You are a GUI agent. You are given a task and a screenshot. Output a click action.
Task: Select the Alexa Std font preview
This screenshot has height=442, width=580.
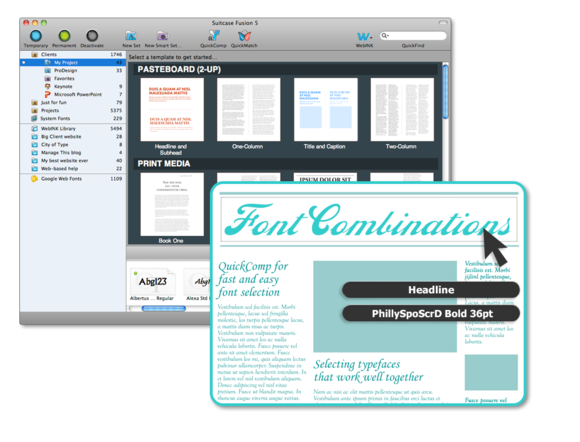[198, 284]
